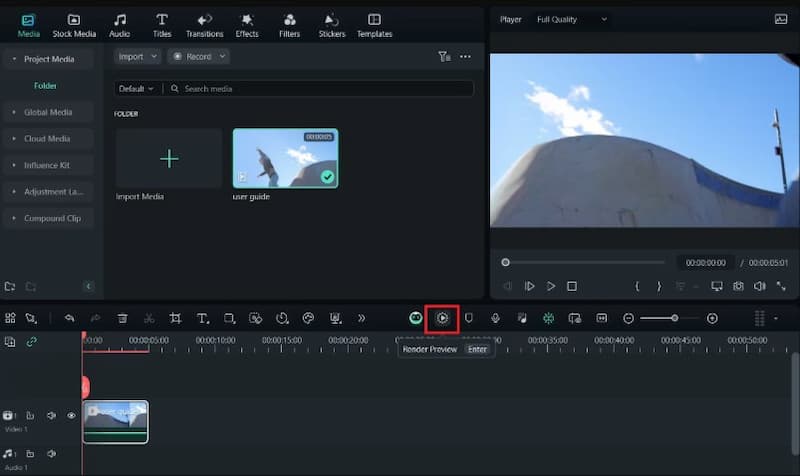Play the video in the player
Image resolution: width=800 pixels, height=476 pixels.
551,286
